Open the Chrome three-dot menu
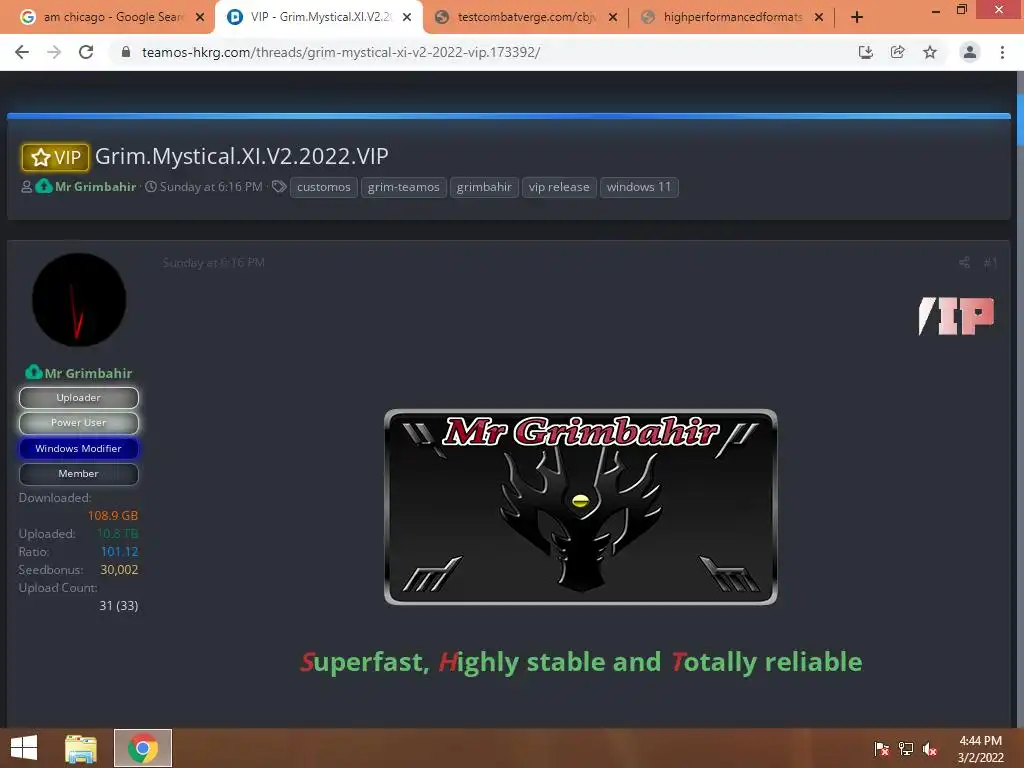 pos(1002,52)
